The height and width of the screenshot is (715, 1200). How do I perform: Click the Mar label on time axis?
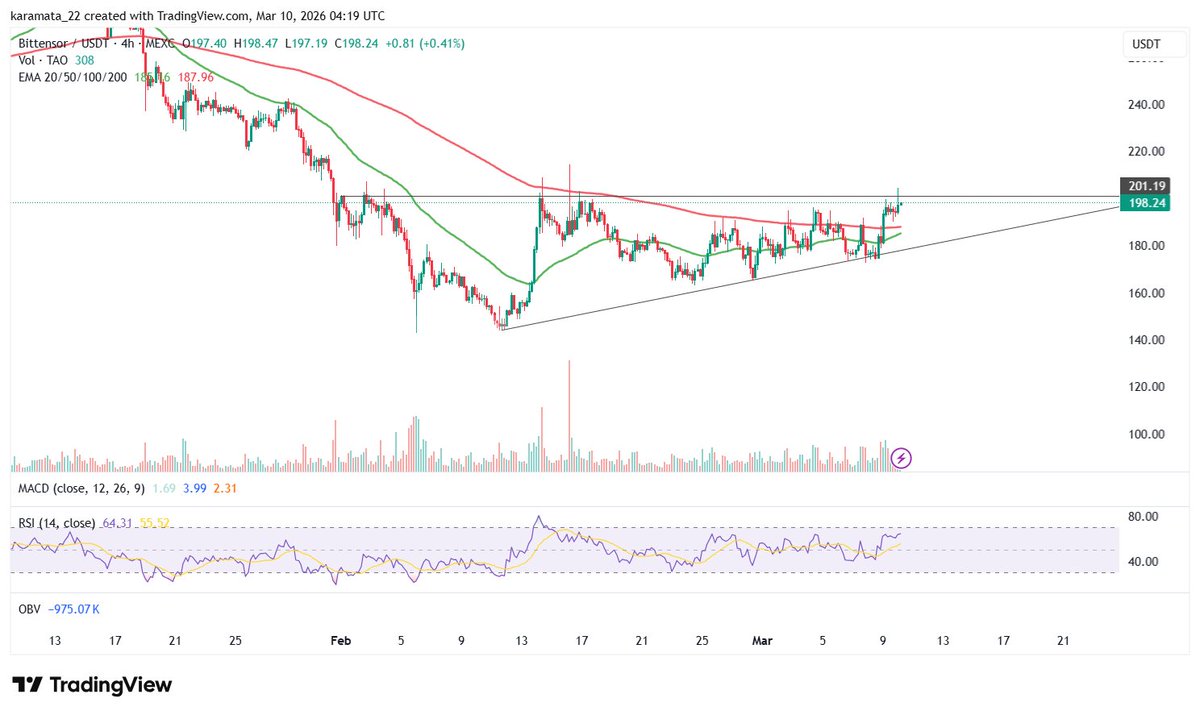pyautogui.click(x=761, y=640)
